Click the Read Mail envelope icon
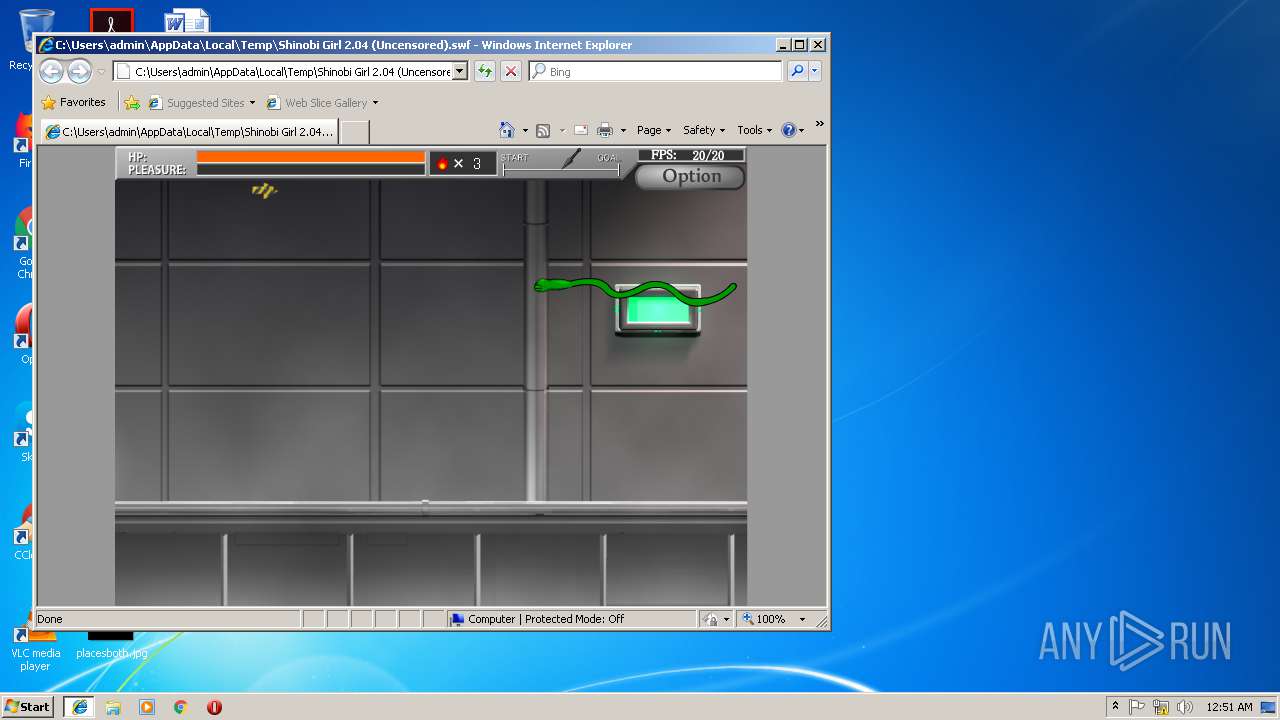Image resolution: width=1280 pixels, height=720 pixels. [580, 130]
